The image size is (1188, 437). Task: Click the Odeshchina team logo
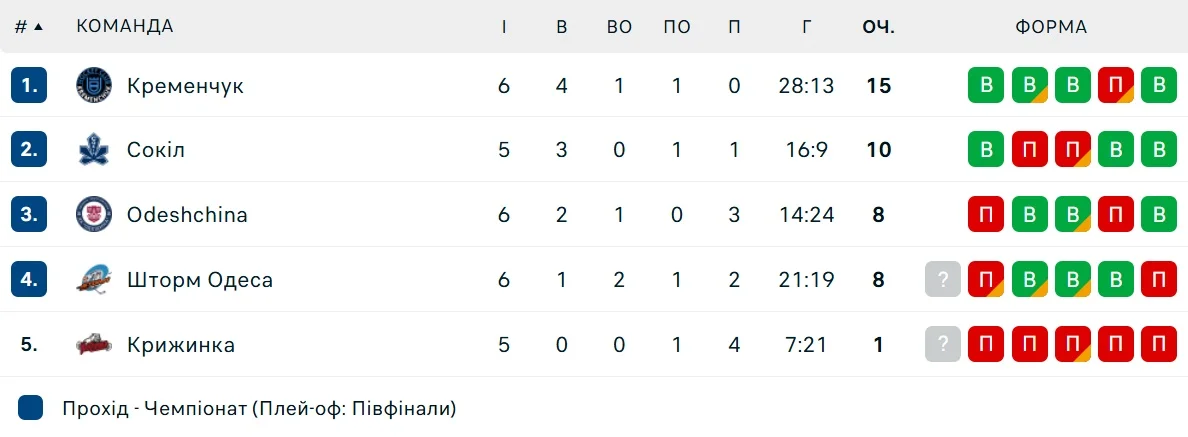tap(94, 214)
